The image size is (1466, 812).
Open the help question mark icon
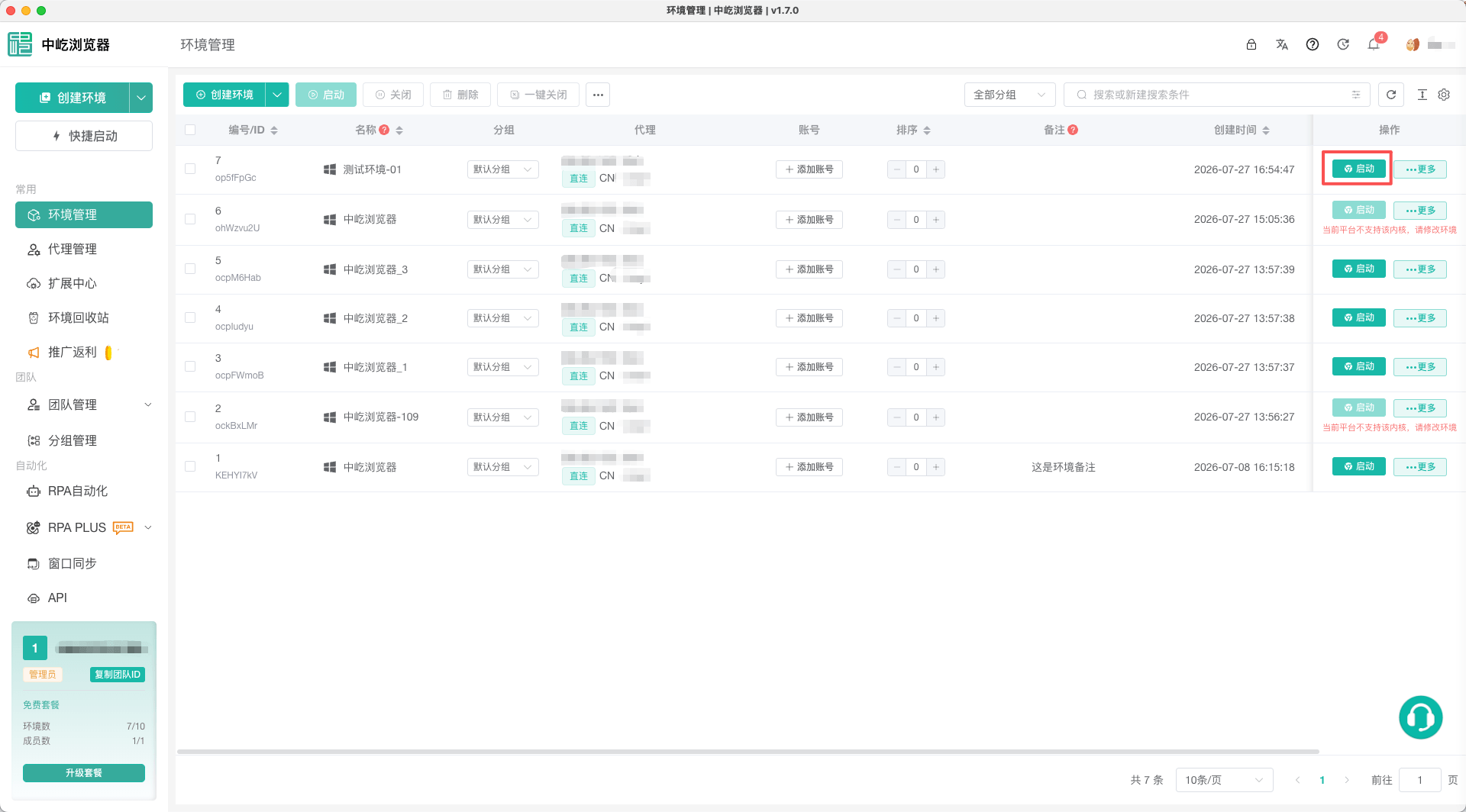coord(1313,44)
